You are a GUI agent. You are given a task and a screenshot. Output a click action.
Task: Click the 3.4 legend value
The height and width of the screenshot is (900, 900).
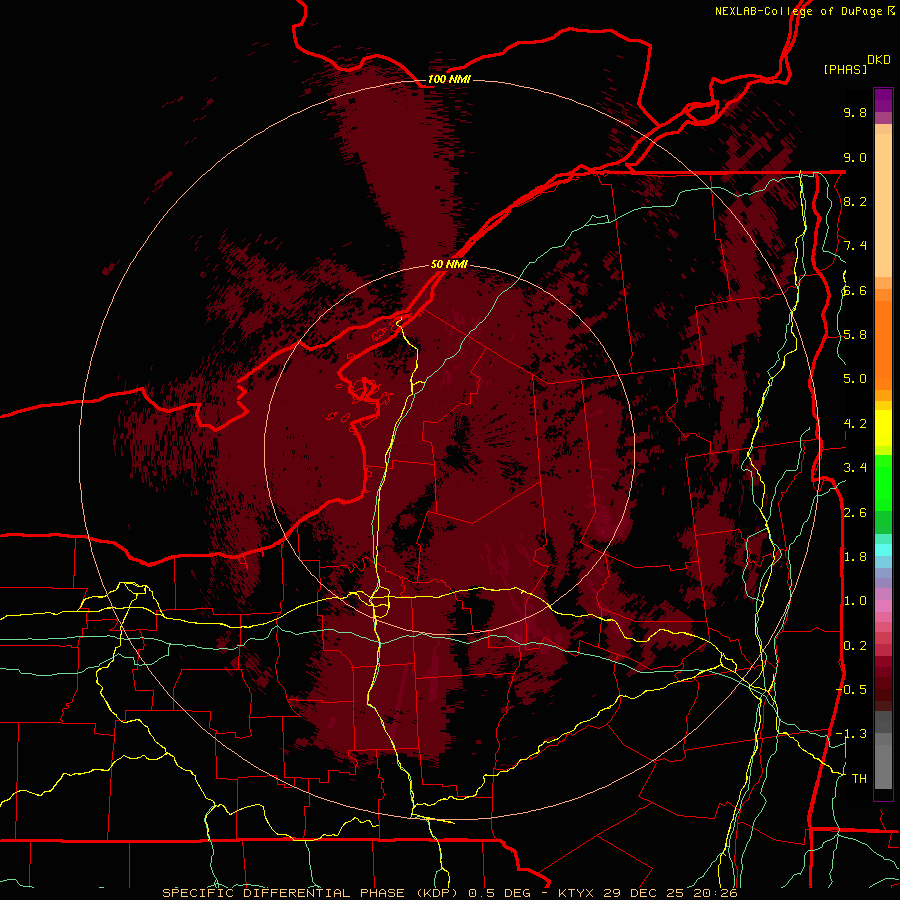point(855,468)
